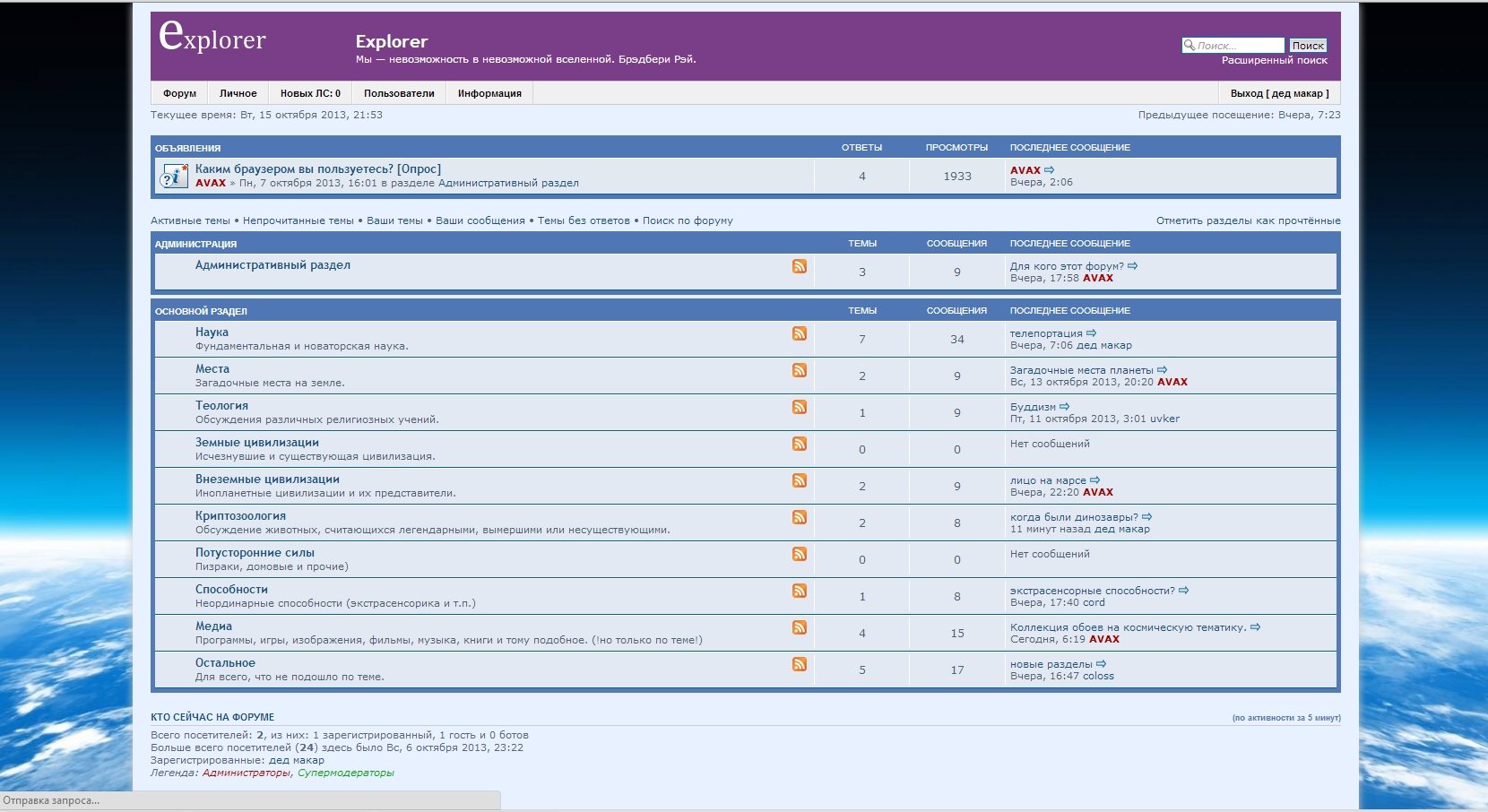
Task: Click the RSS icon for Теология
Action: [x=799, y=407]
